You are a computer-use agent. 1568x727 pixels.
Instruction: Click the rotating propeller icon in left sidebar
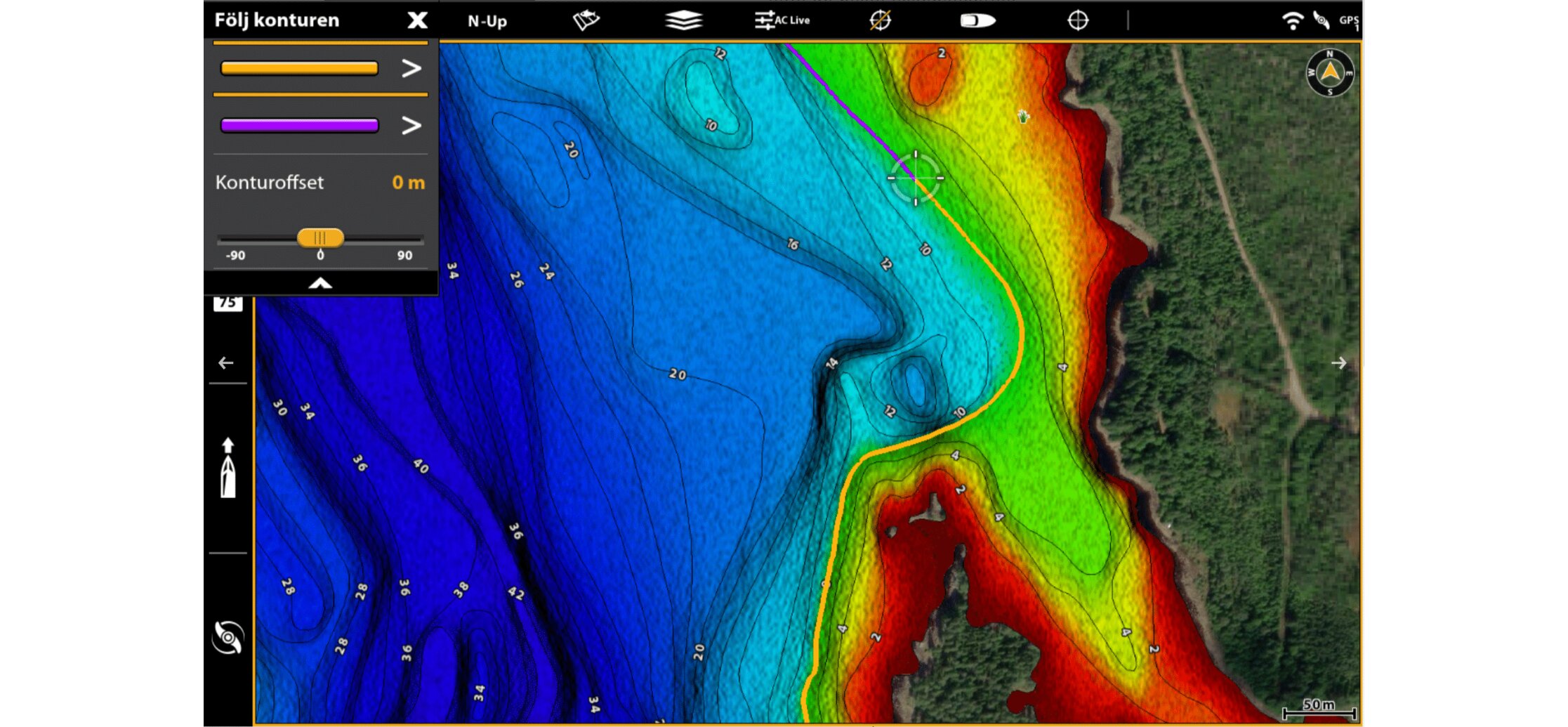coord(228,637)
